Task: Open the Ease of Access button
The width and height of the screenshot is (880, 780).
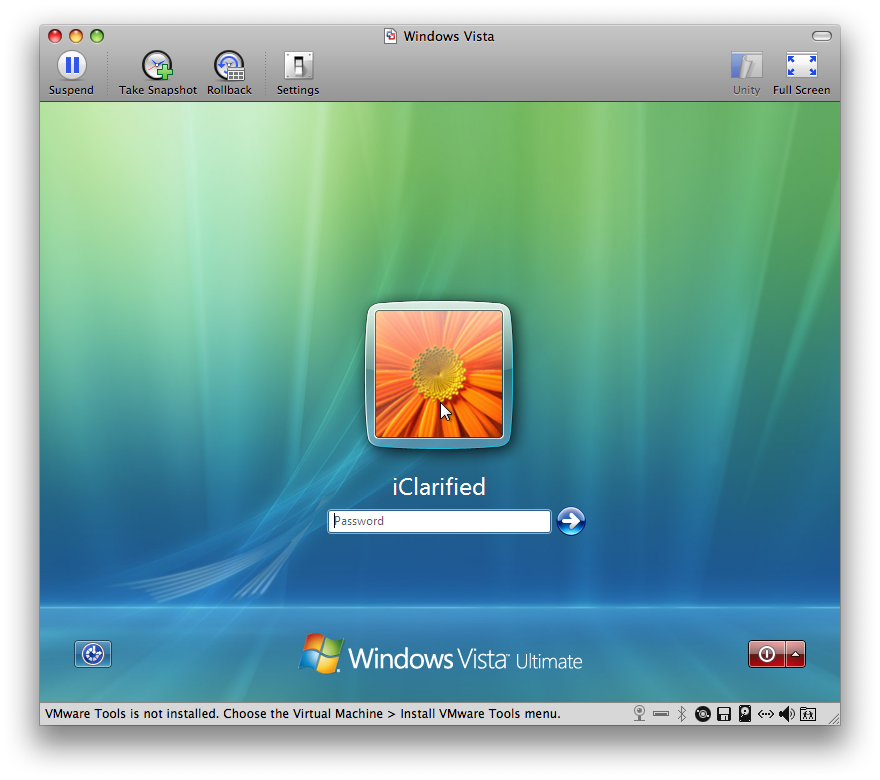Action: pos(93,654)
